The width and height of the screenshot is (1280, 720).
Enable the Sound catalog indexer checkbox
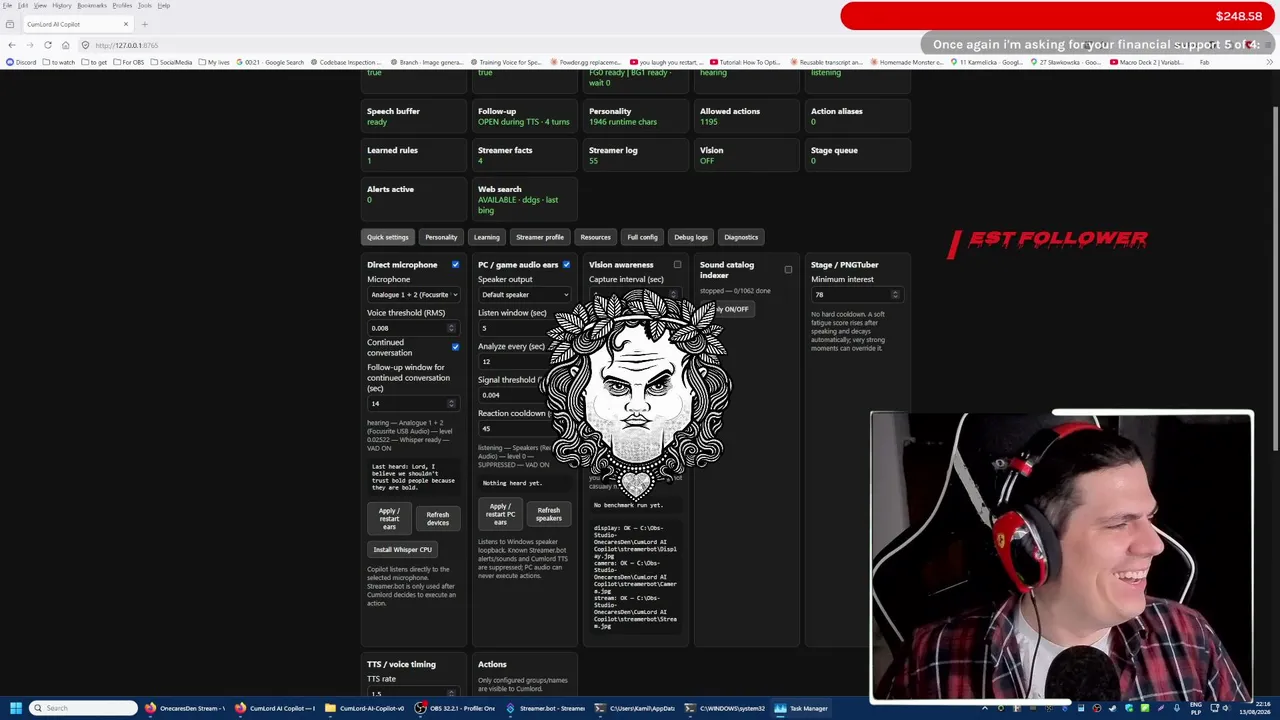[x=788, y=269]
